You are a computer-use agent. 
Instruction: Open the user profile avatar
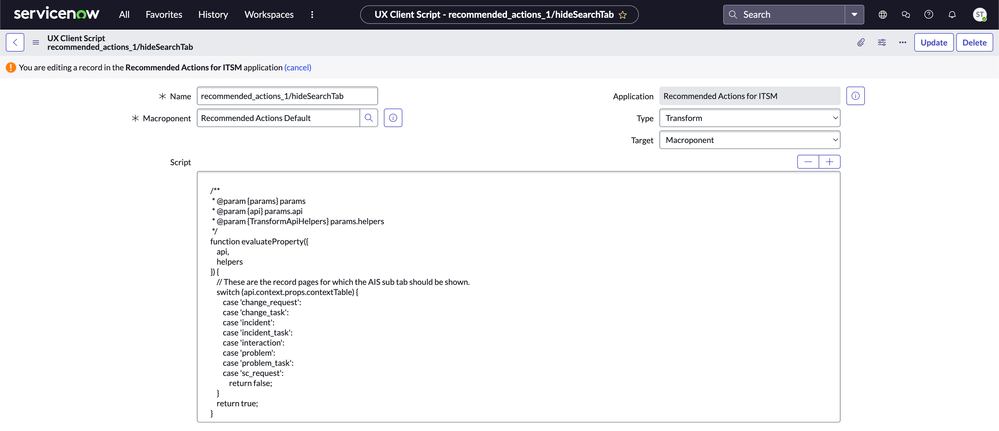click(x=980, y=14)
